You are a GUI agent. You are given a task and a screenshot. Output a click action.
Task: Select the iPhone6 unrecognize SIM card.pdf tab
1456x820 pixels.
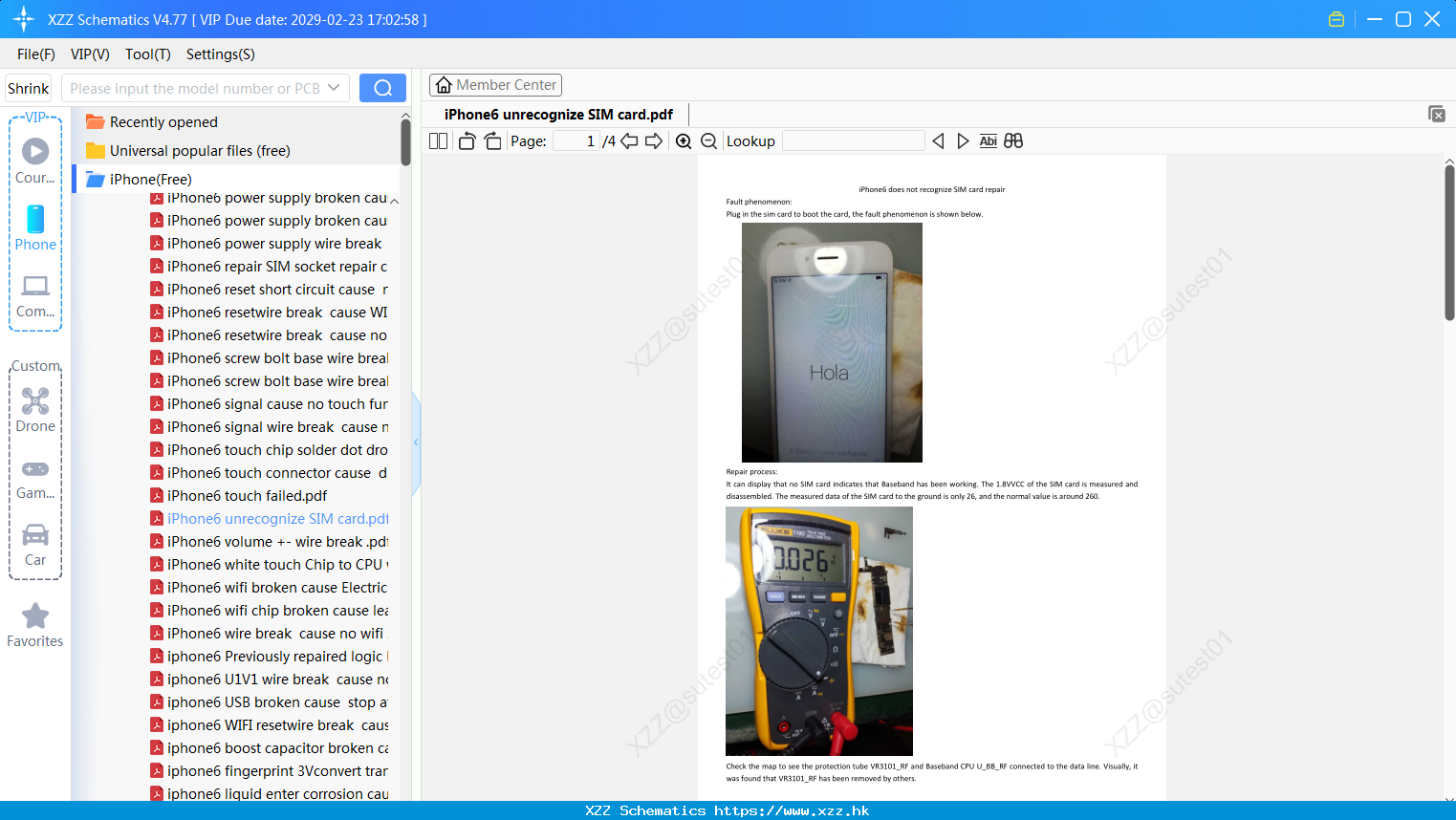point(558,115)
